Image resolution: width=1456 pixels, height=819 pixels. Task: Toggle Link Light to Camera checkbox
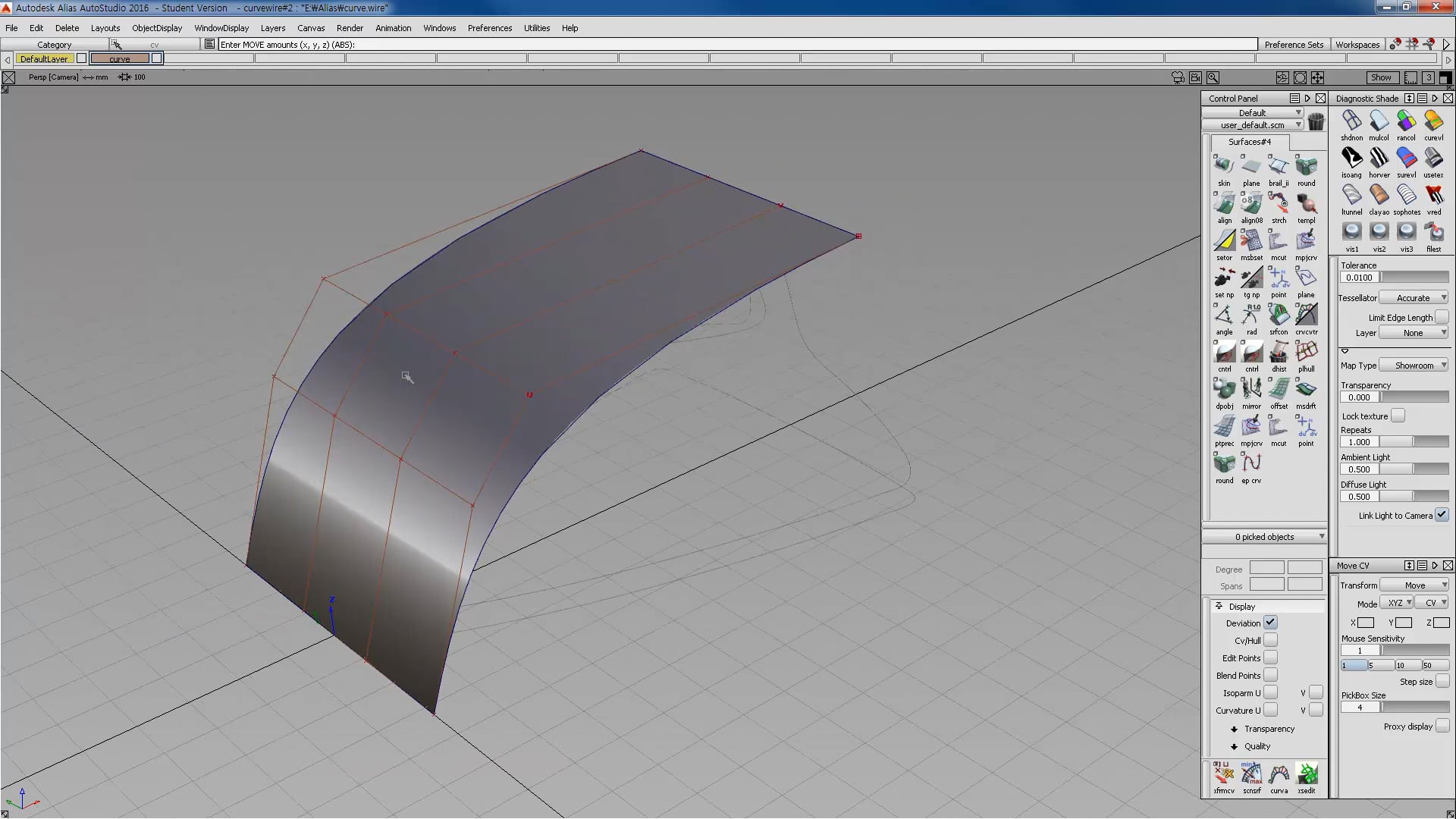(1442, 515)
